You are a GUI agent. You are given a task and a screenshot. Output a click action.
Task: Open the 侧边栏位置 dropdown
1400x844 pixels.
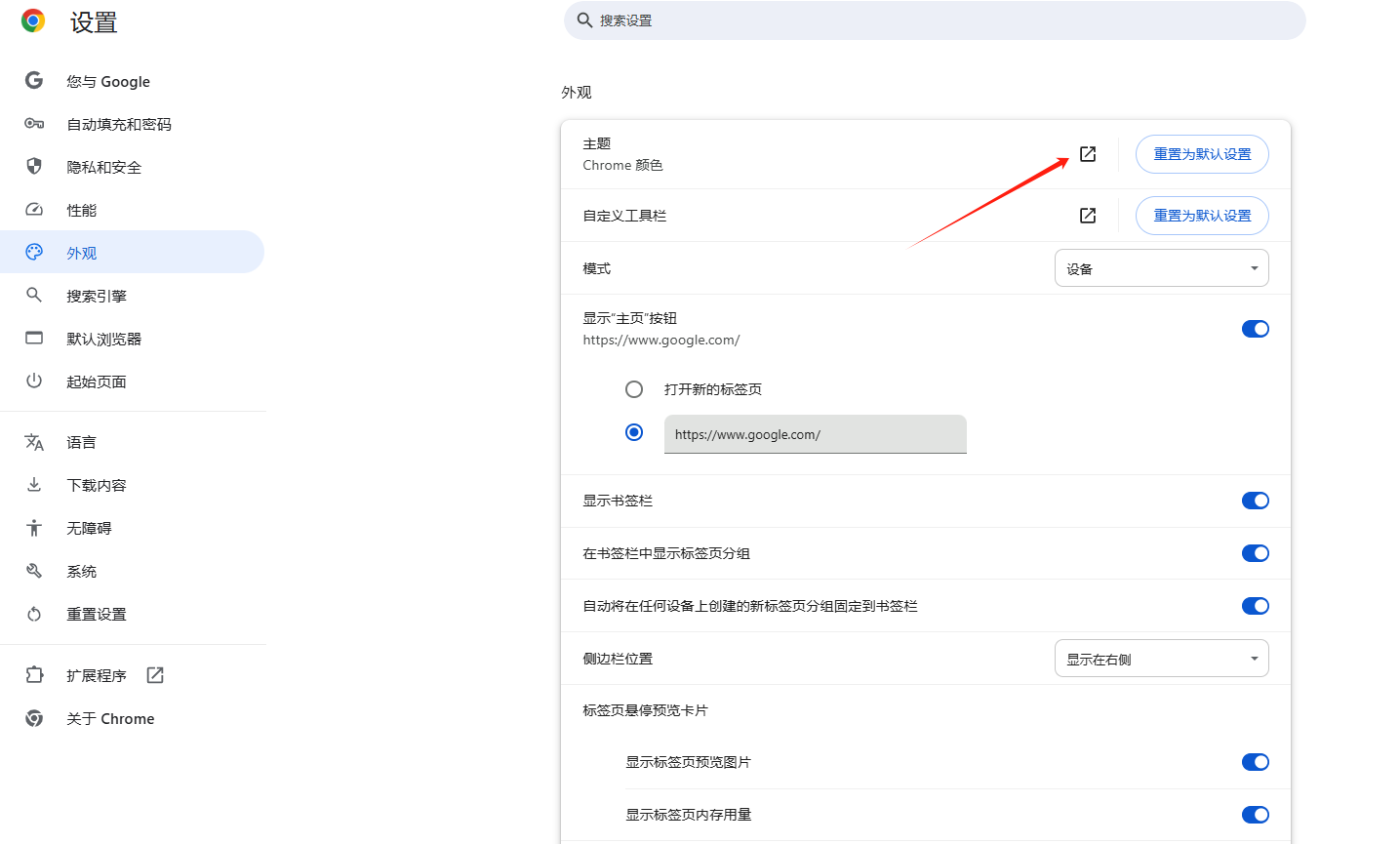[x=1162, y=659]
